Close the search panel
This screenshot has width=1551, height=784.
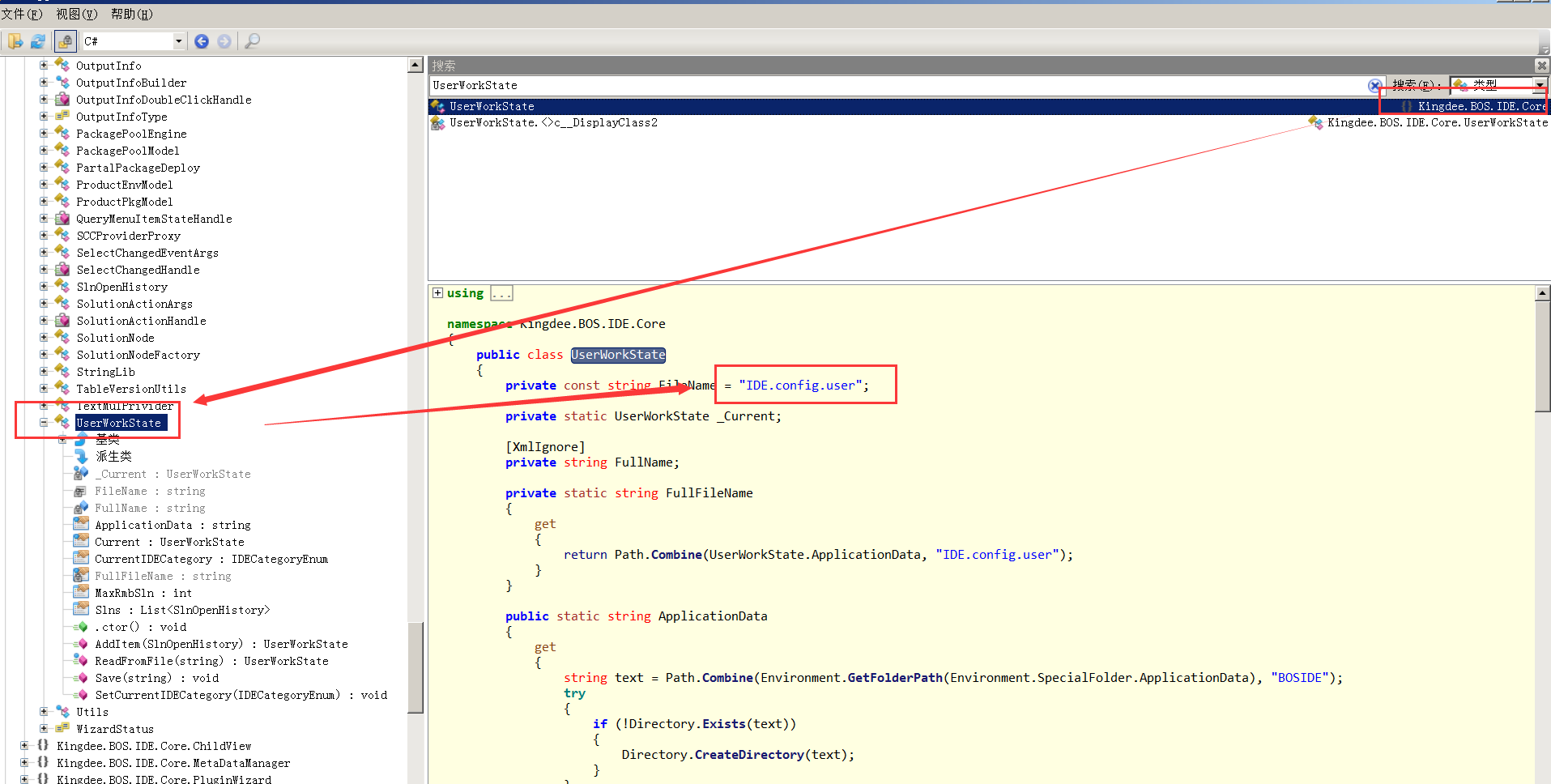[x=1541, y=66]
